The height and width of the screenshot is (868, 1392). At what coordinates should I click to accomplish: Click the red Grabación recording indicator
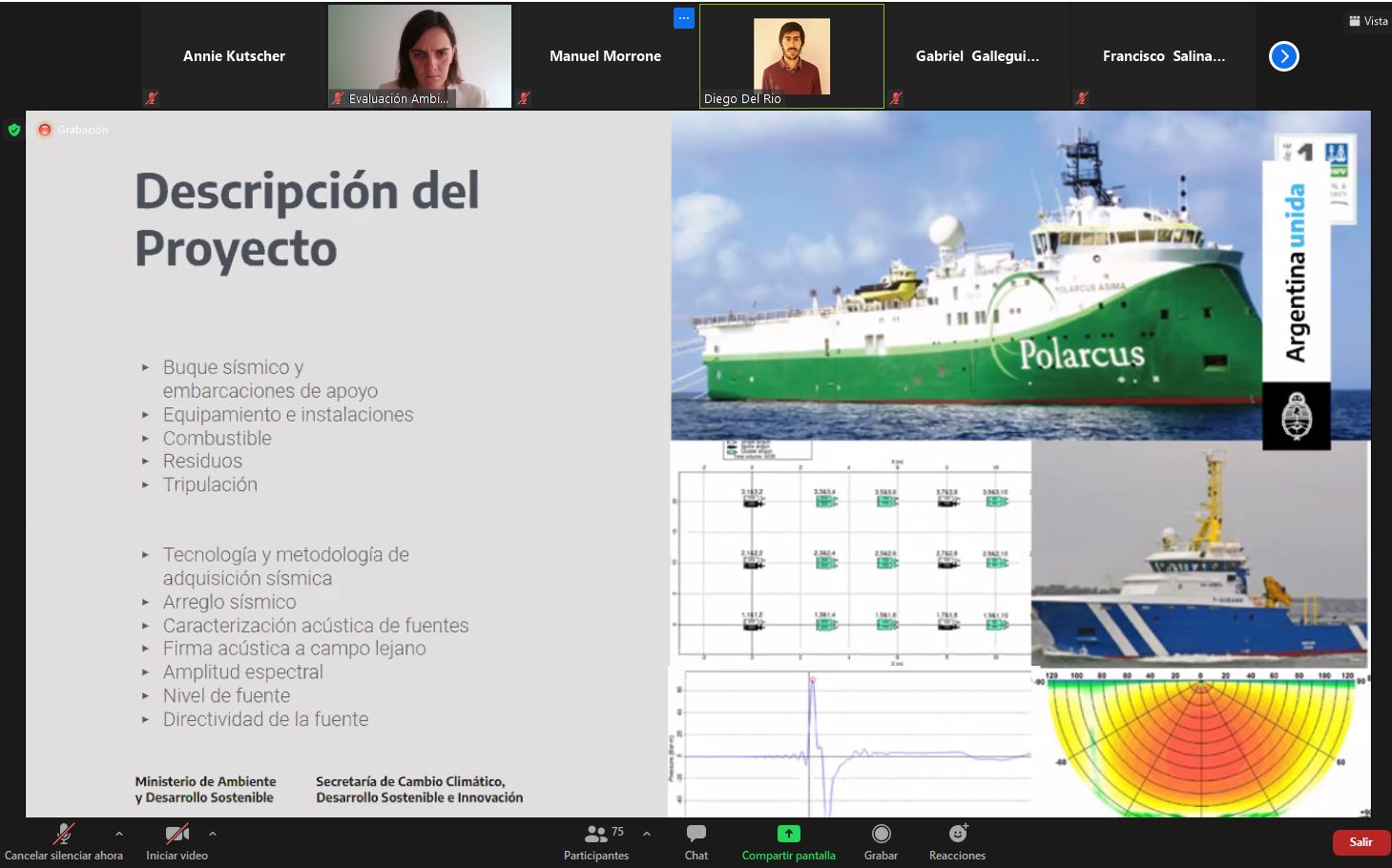[45, 130]
